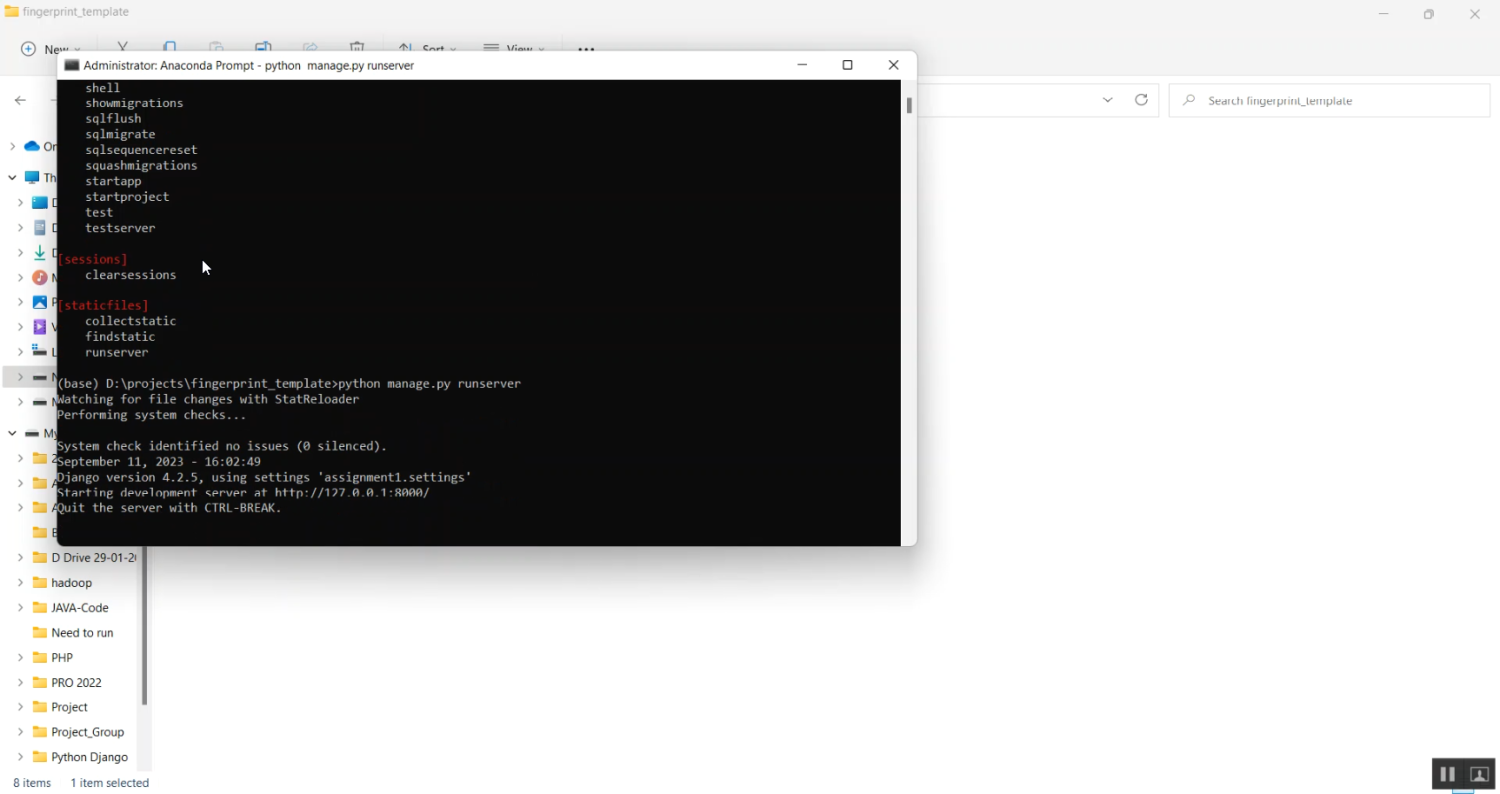Viewport: 1500px width, 794px height.
Task: Click the Rename icon in Explorer toolbar
Action: [263, 48]
